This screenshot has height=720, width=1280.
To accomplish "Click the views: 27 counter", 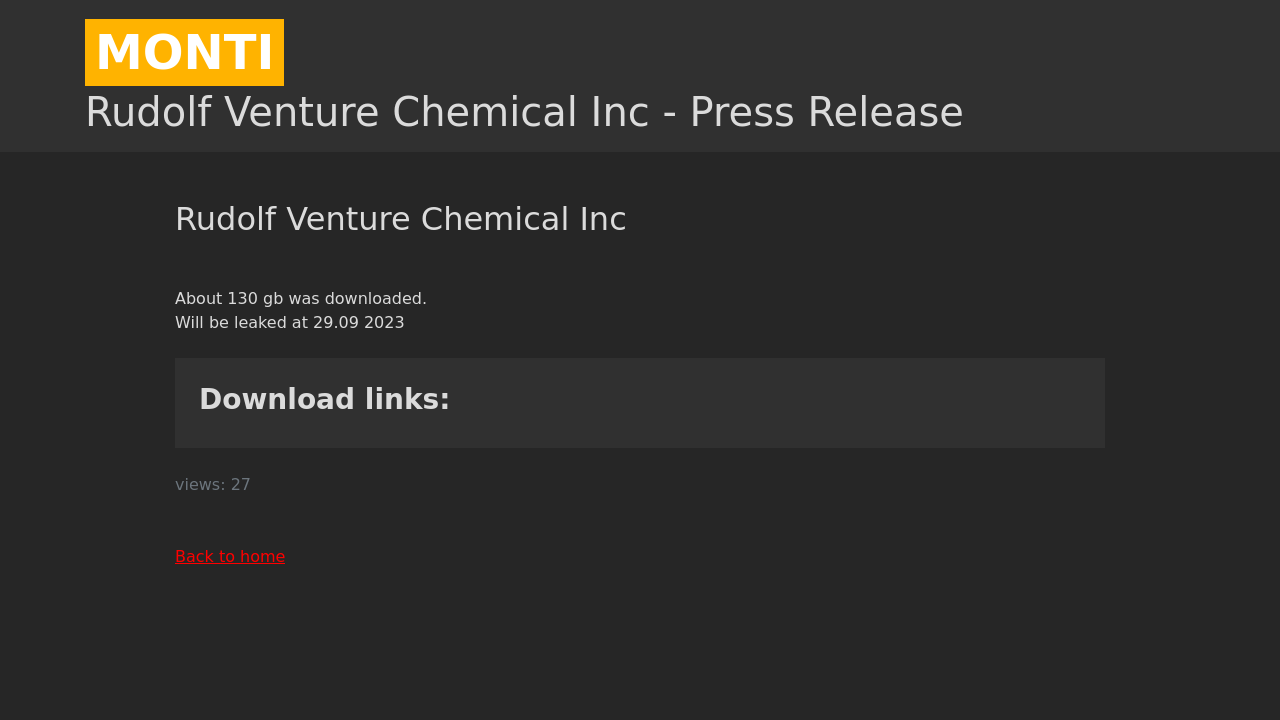I will (213, 485).
